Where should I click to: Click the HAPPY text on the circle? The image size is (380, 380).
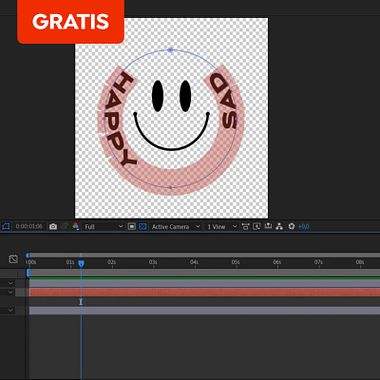point(120,119)
